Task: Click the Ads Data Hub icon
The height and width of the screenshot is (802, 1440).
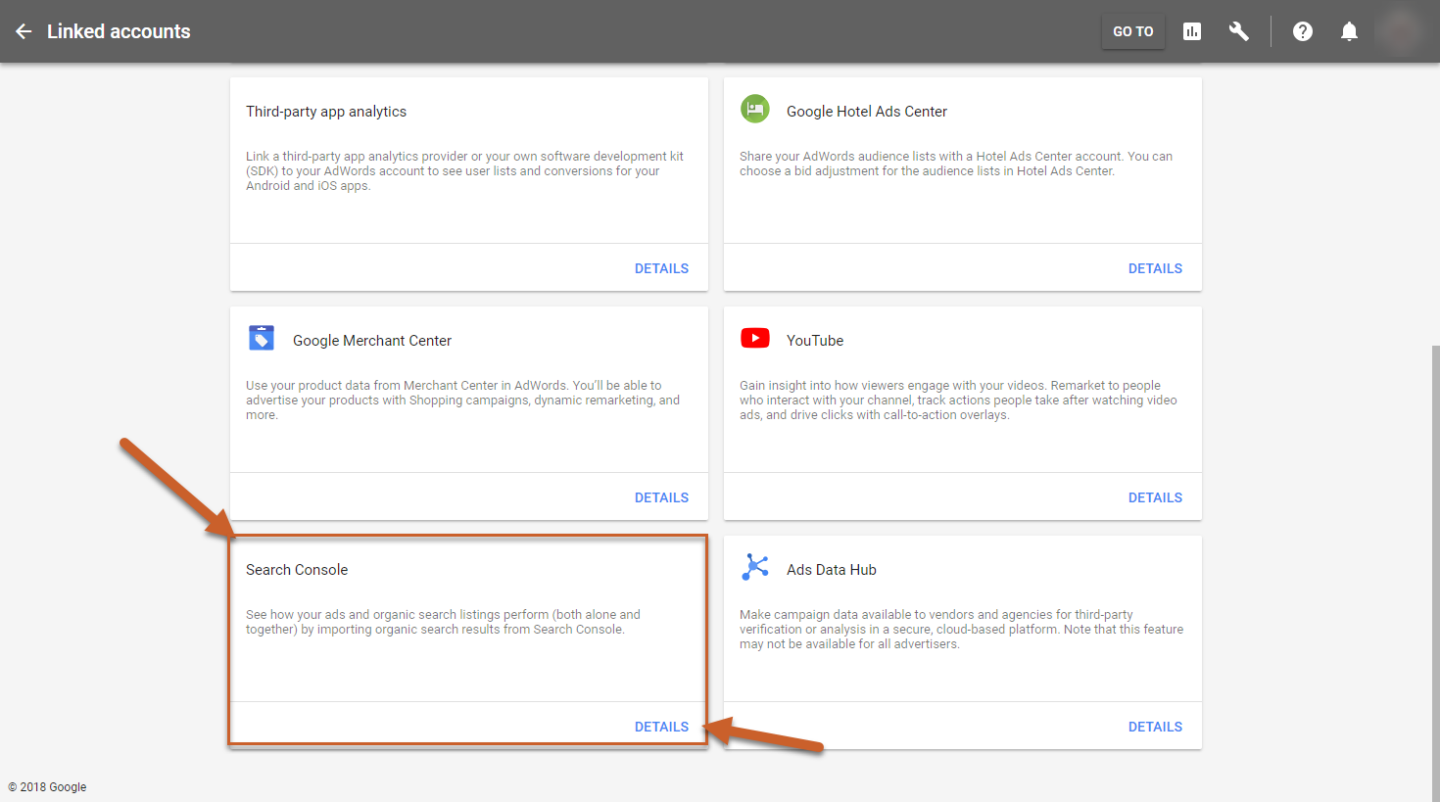Action: coord(755,567)
